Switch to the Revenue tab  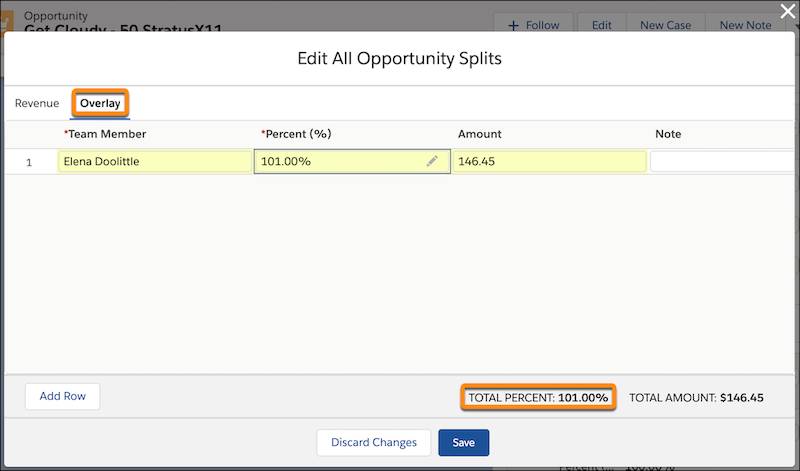coord(37,103)
